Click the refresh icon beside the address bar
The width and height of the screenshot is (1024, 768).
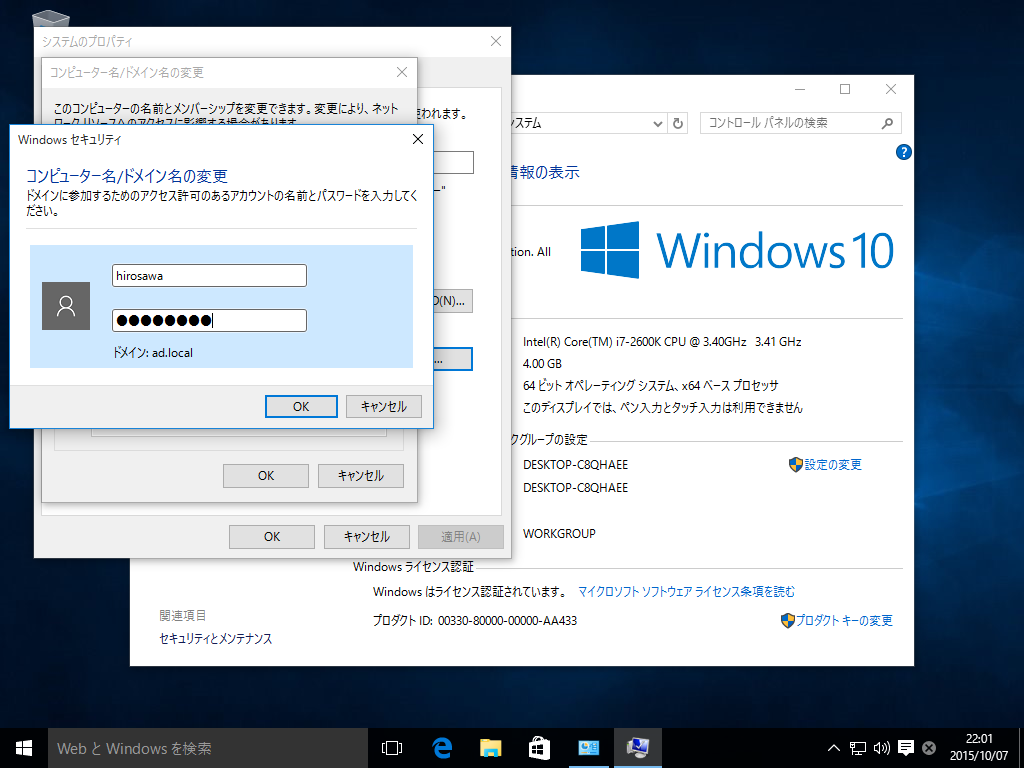pyautogui.click(x=678, y=123)
